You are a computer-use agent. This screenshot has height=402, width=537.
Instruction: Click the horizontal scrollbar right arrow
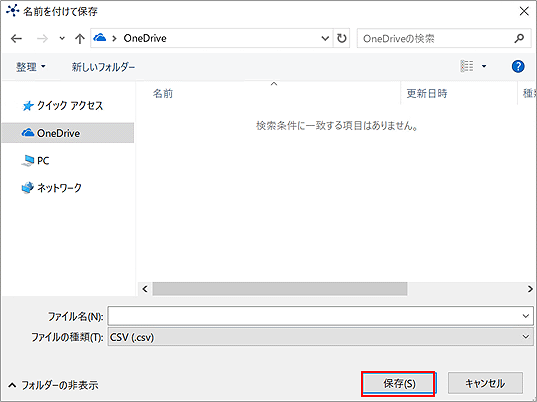[530, 289]
